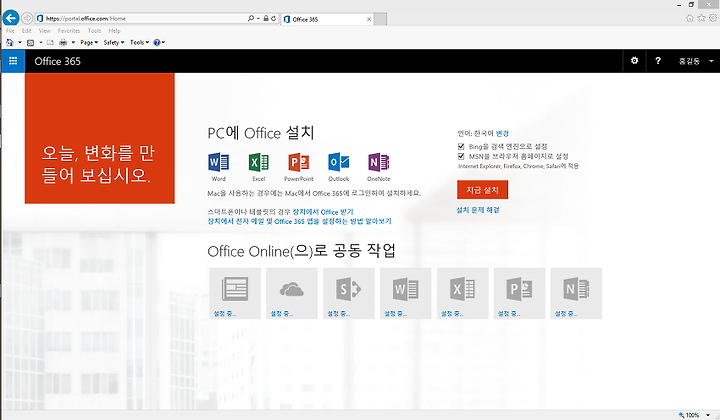The height and width of the screenshot is (420, 720).
Task: Click the browser Home icon
Action: tap(690, 18)
